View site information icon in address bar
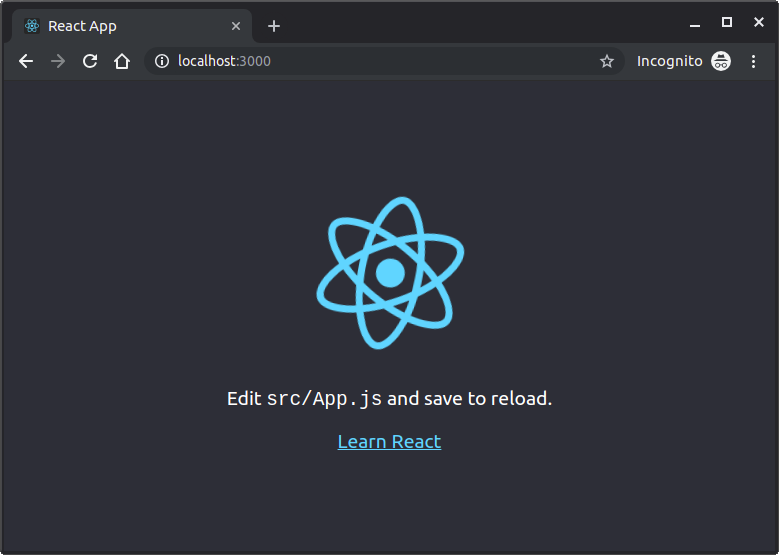The width and height of the screenshot is (779, 555). pyautogui.click(x=162, y=61)
